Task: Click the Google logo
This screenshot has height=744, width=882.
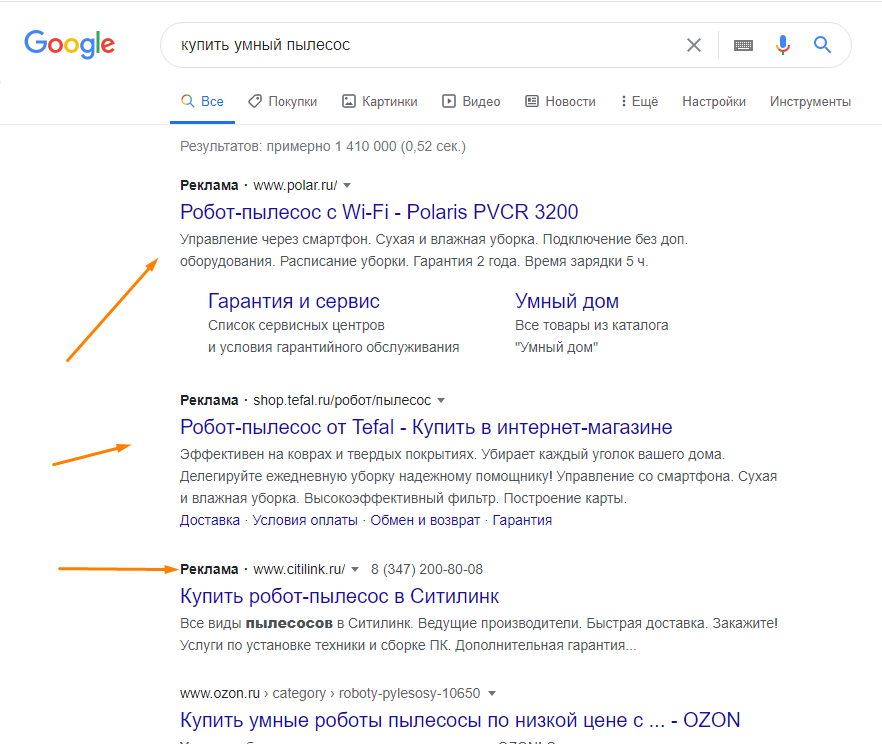Action: click(69, 44)
